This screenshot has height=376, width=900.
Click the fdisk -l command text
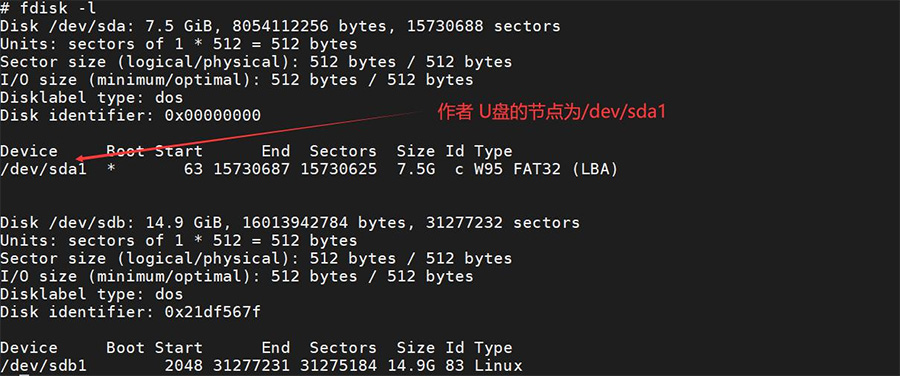coord(57,8)
